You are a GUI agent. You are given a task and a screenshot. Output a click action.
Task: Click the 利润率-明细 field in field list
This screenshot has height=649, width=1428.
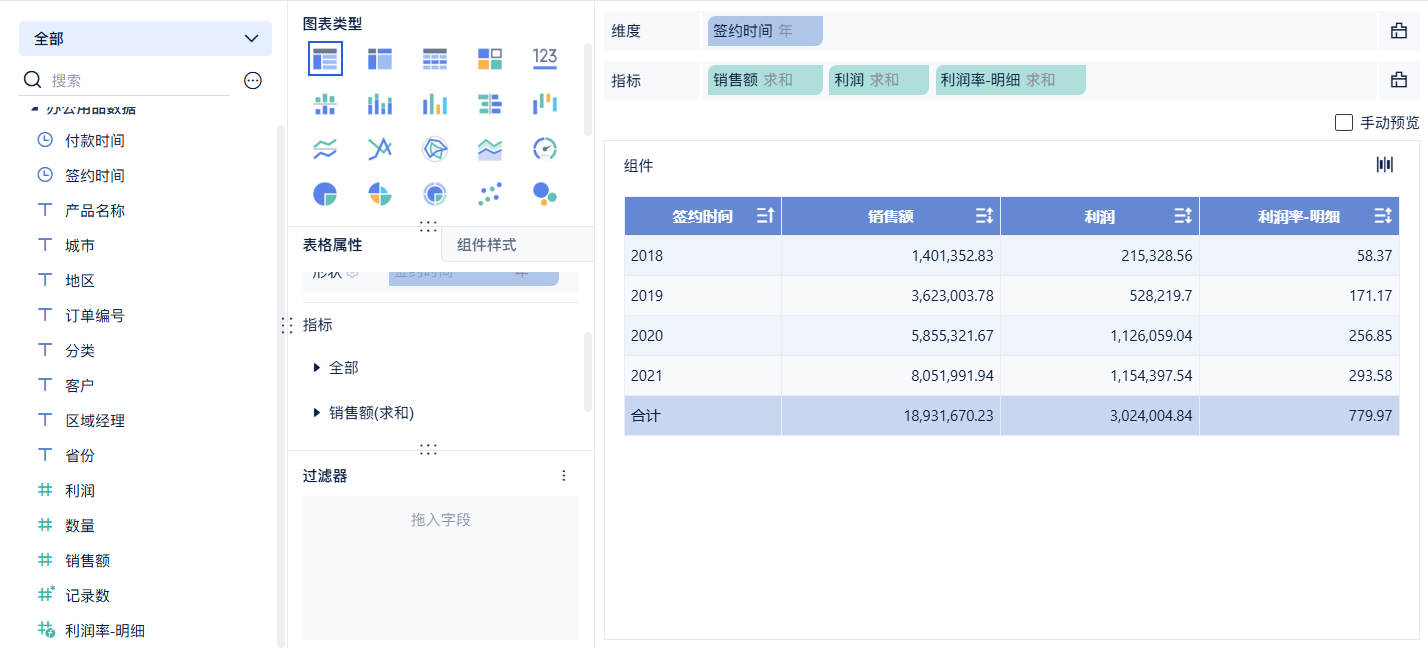click(105, 630)
